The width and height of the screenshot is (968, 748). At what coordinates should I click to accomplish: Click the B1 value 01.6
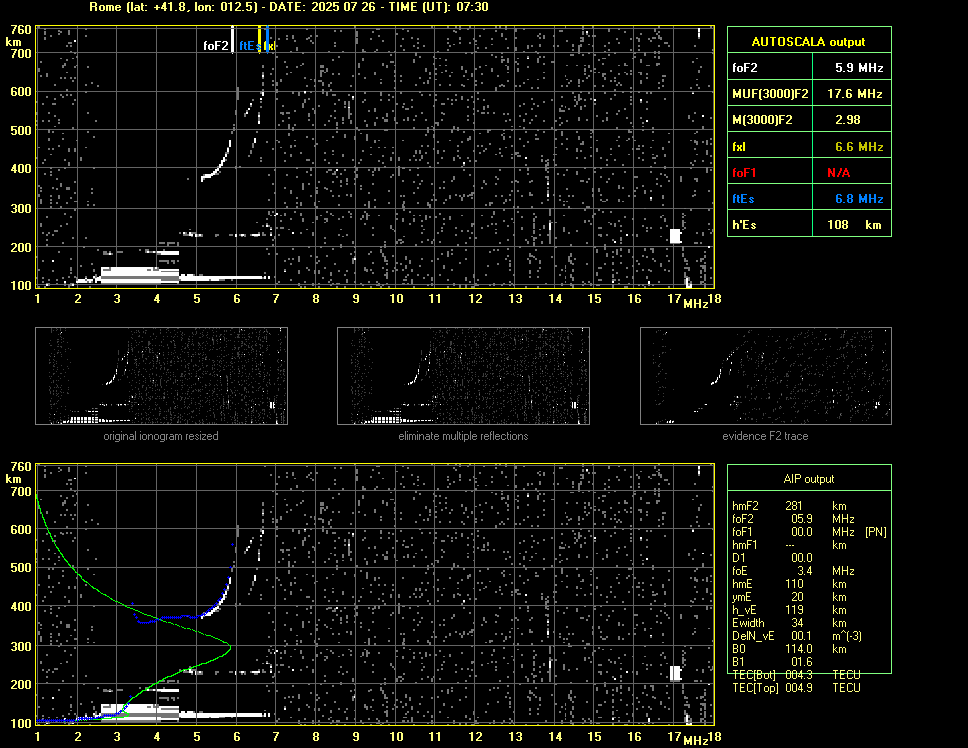pyautogui.click(x=802, y=662)
